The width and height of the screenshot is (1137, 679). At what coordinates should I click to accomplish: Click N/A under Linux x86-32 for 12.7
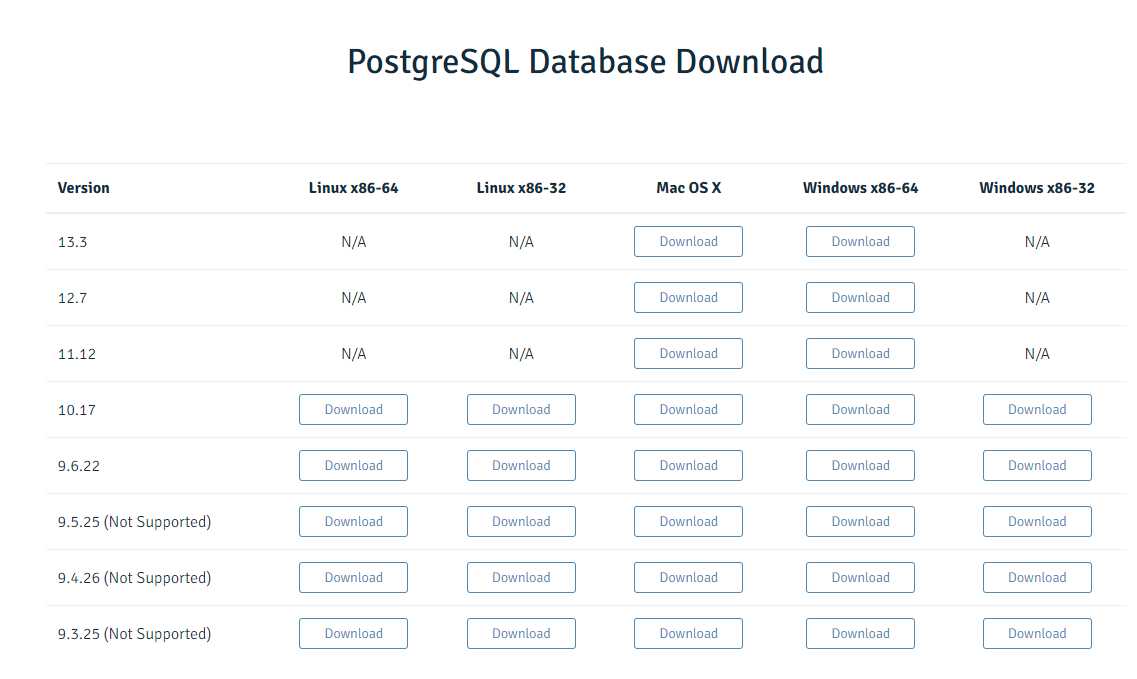(x=521, y=298)
